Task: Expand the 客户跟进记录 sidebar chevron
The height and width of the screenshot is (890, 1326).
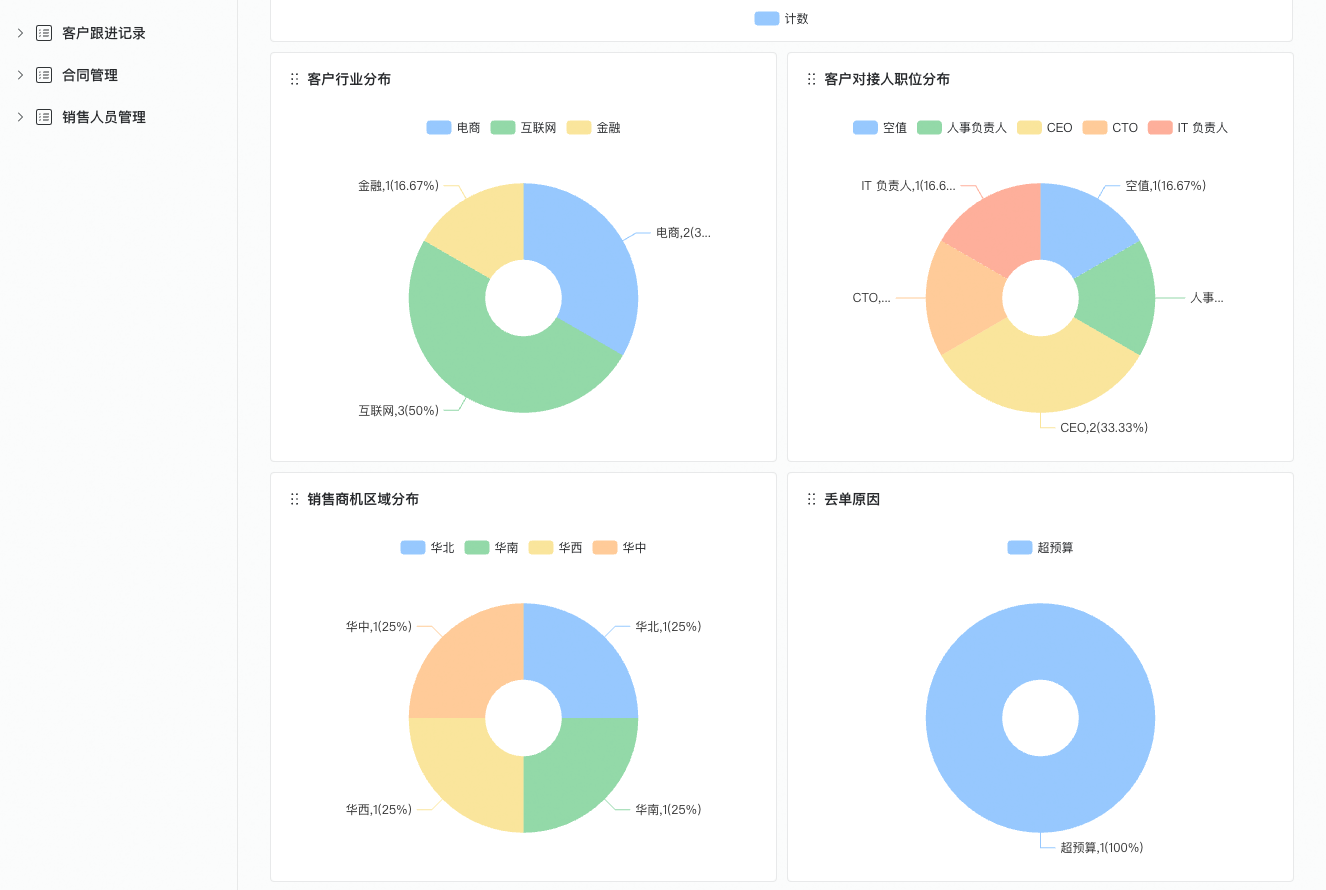Action: (20, 33)
